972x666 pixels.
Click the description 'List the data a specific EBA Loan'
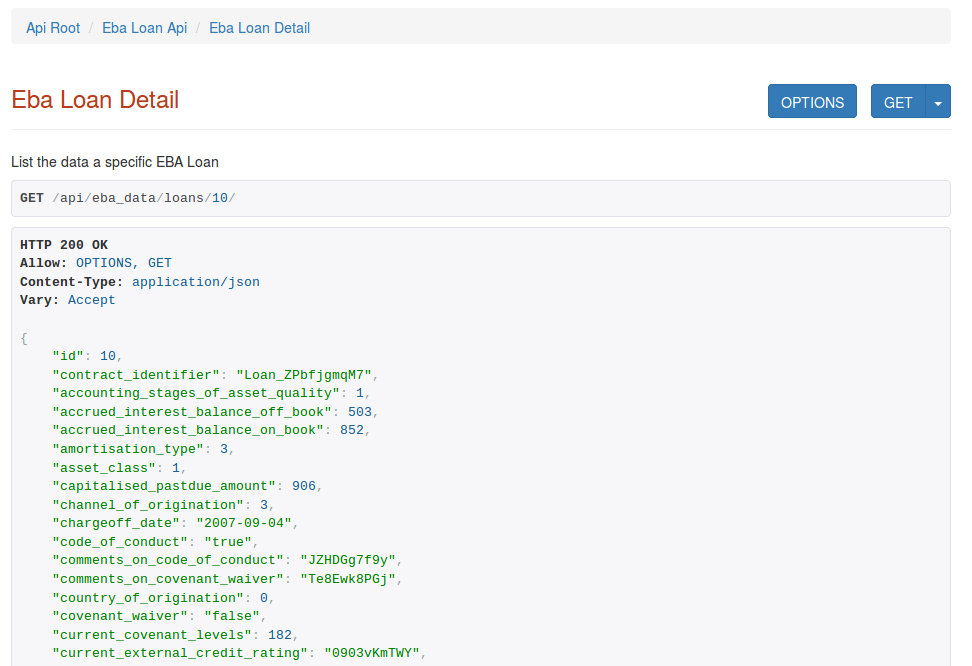[115, 161]
